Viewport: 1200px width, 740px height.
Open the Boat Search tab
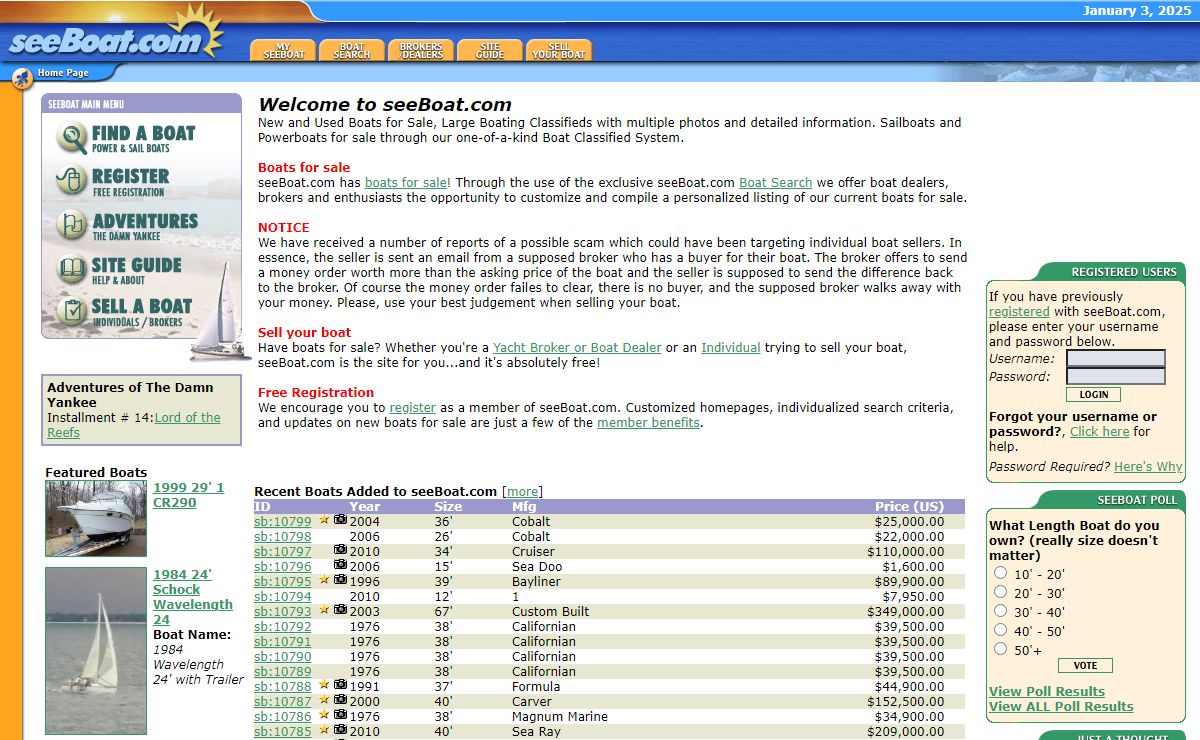coord(352,50)
